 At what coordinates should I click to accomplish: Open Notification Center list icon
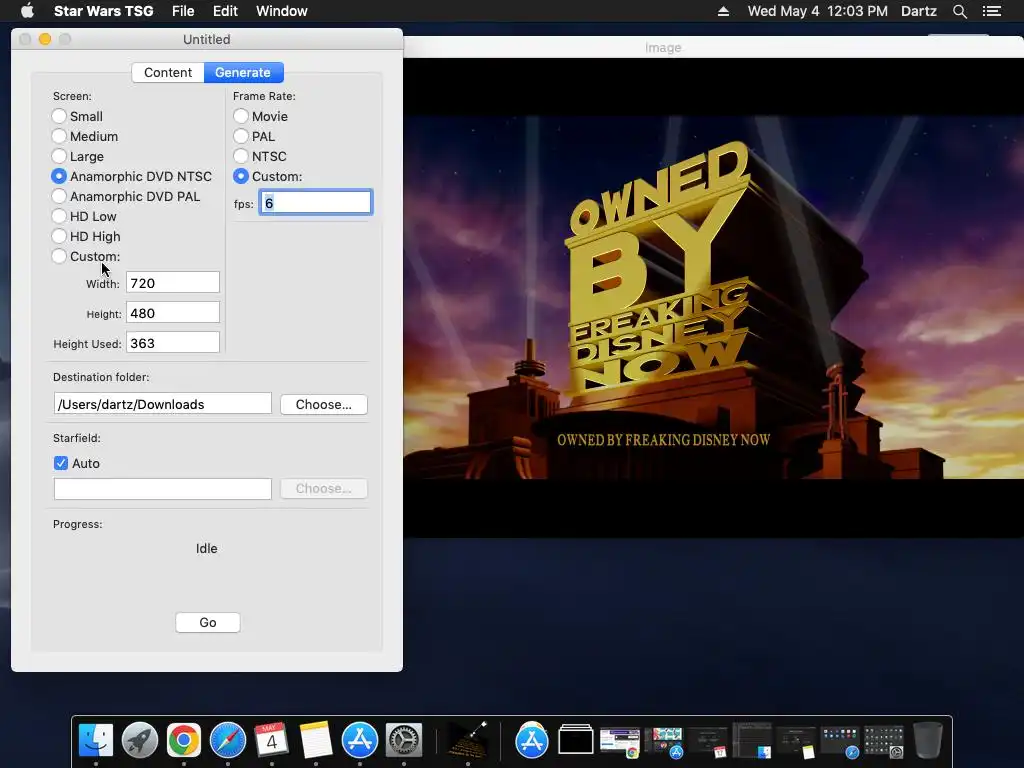992,11
